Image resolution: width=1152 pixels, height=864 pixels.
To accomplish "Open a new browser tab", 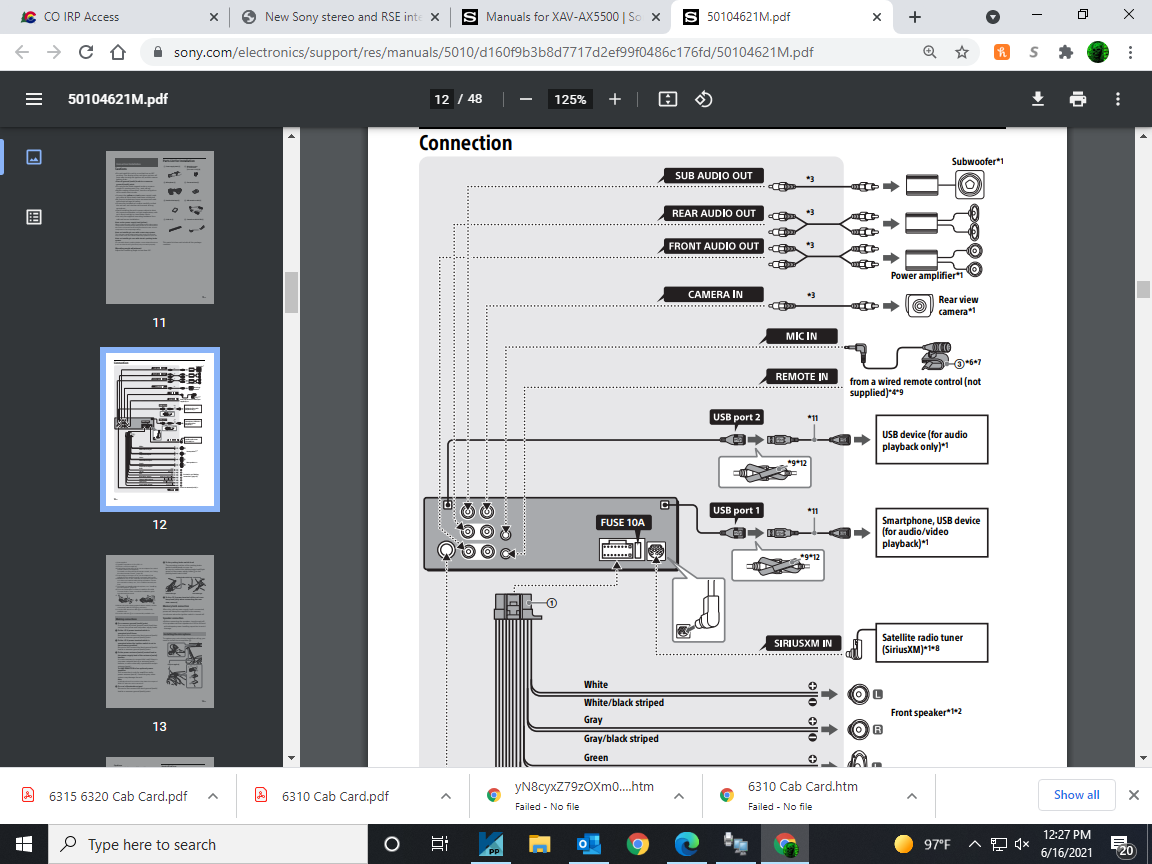I will tap(915, 17).
